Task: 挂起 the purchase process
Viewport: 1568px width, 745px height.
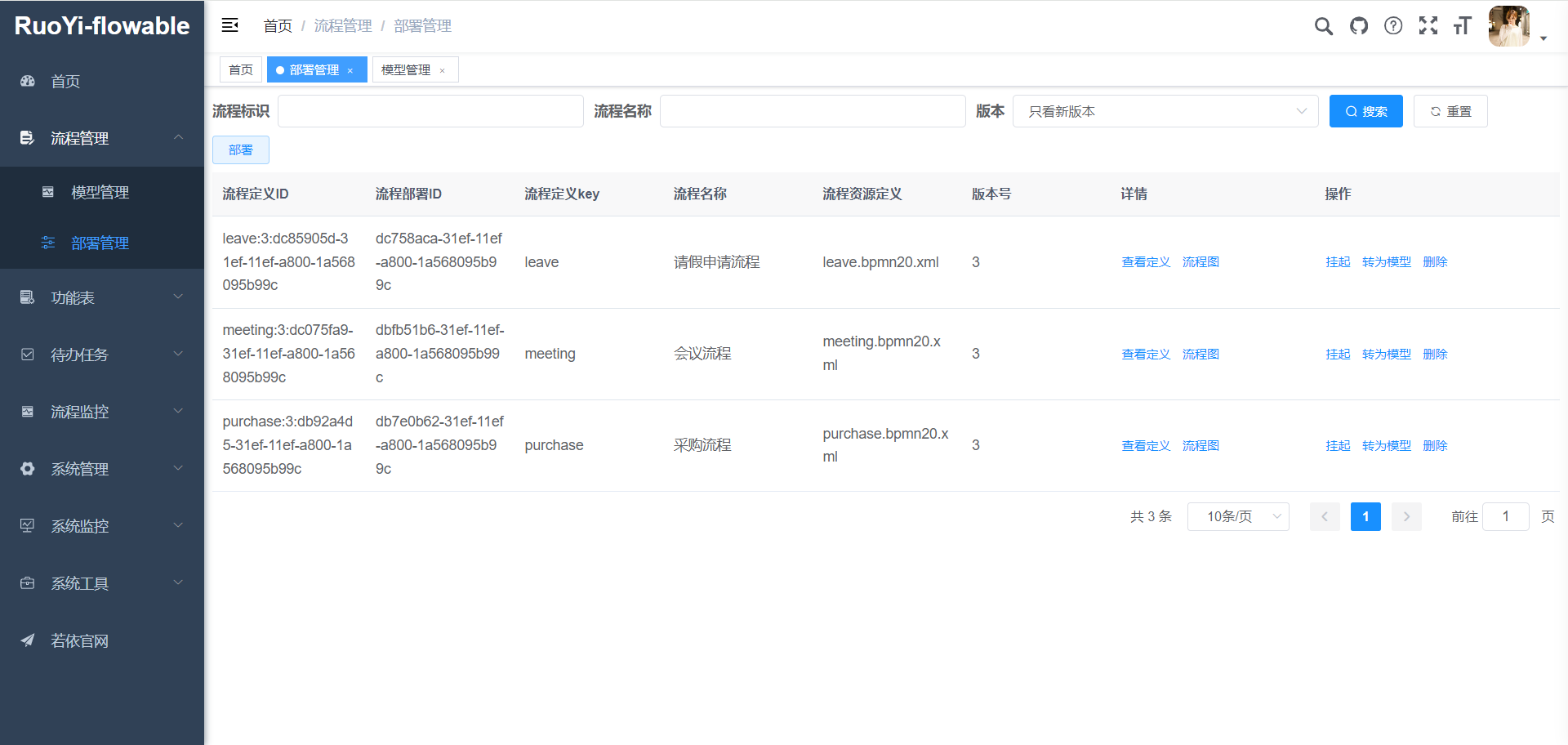Action: [1338, 445]
